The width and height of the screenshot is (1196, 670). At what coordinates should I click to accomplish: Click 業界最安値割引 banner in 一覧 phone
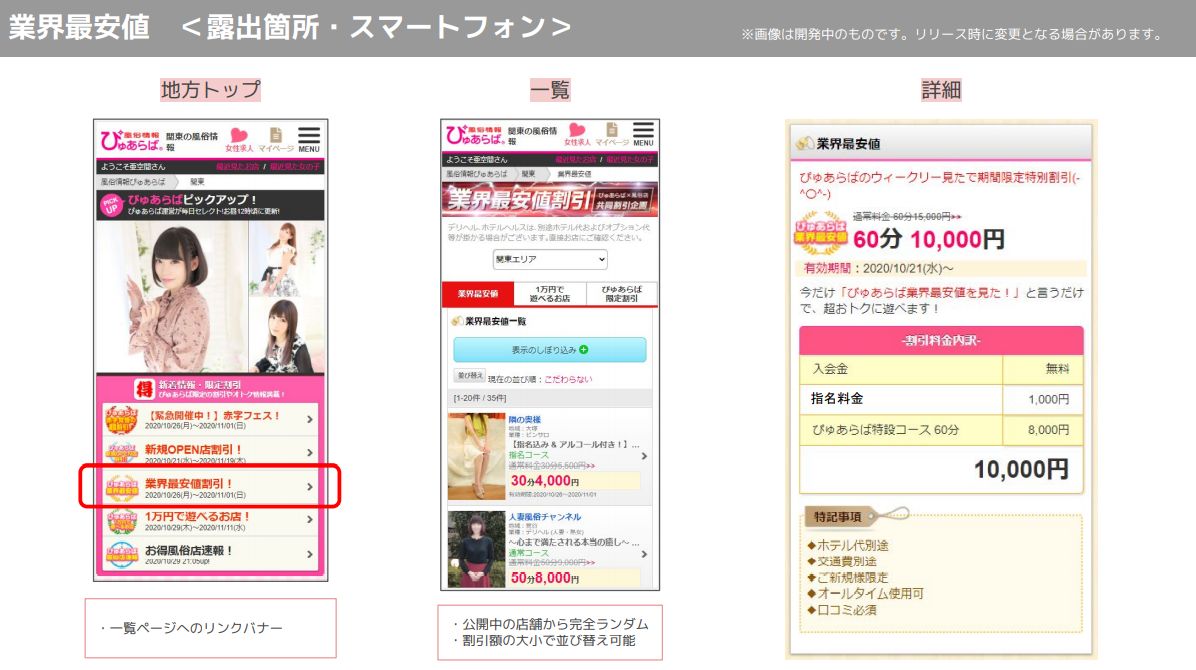[x=549, y=200]
